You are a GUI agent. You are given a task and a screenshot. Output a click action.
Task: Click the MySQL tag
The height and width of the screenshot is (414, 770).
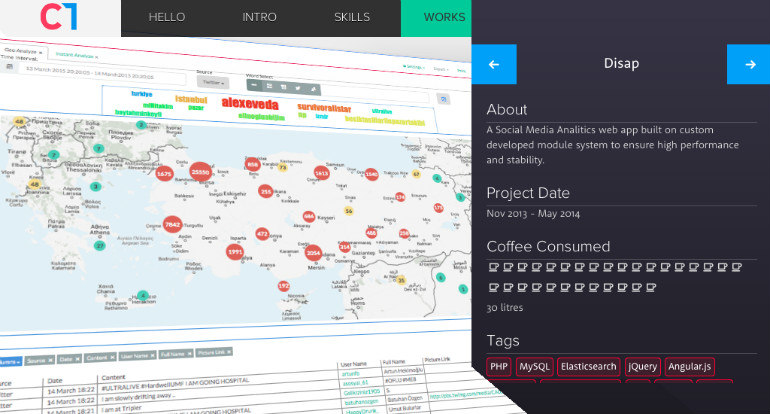[534, 366]
